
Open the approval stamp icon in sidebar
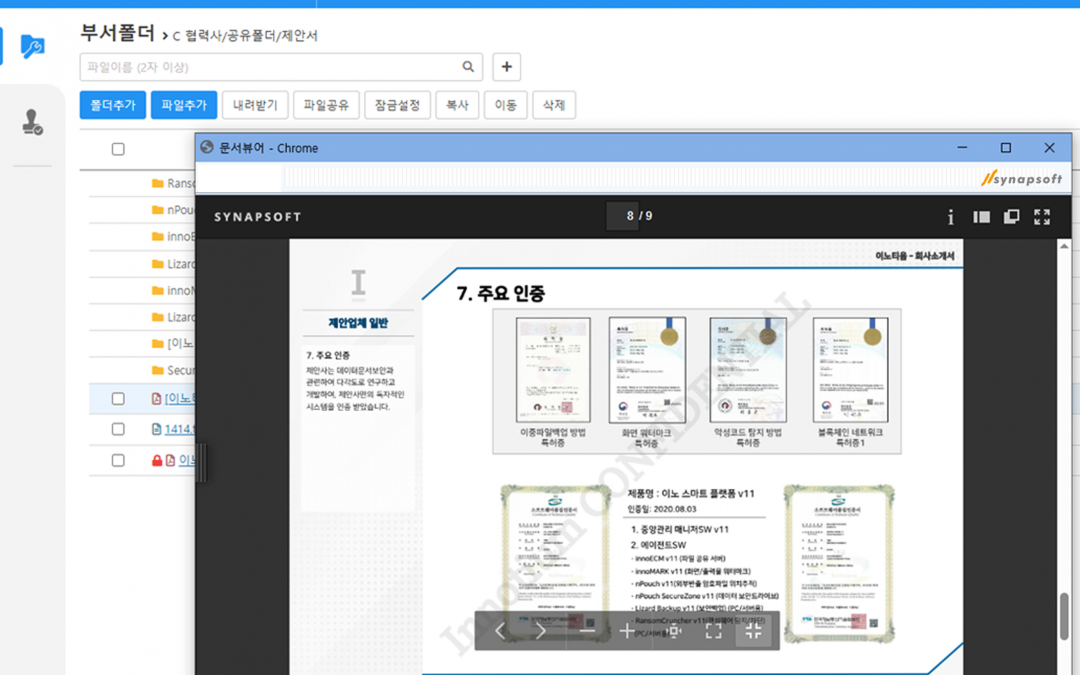(32, 122)
